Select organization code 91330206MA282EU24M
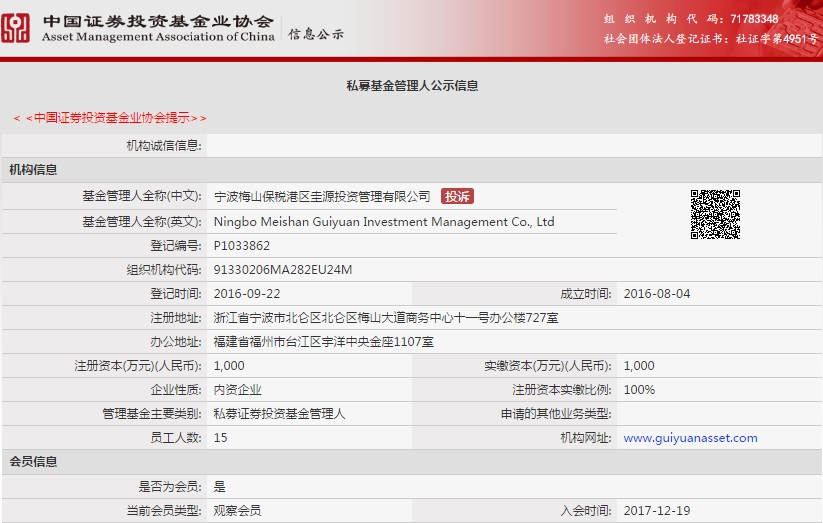The width and height of the screenshot is (823, 523). pos(283,270)
